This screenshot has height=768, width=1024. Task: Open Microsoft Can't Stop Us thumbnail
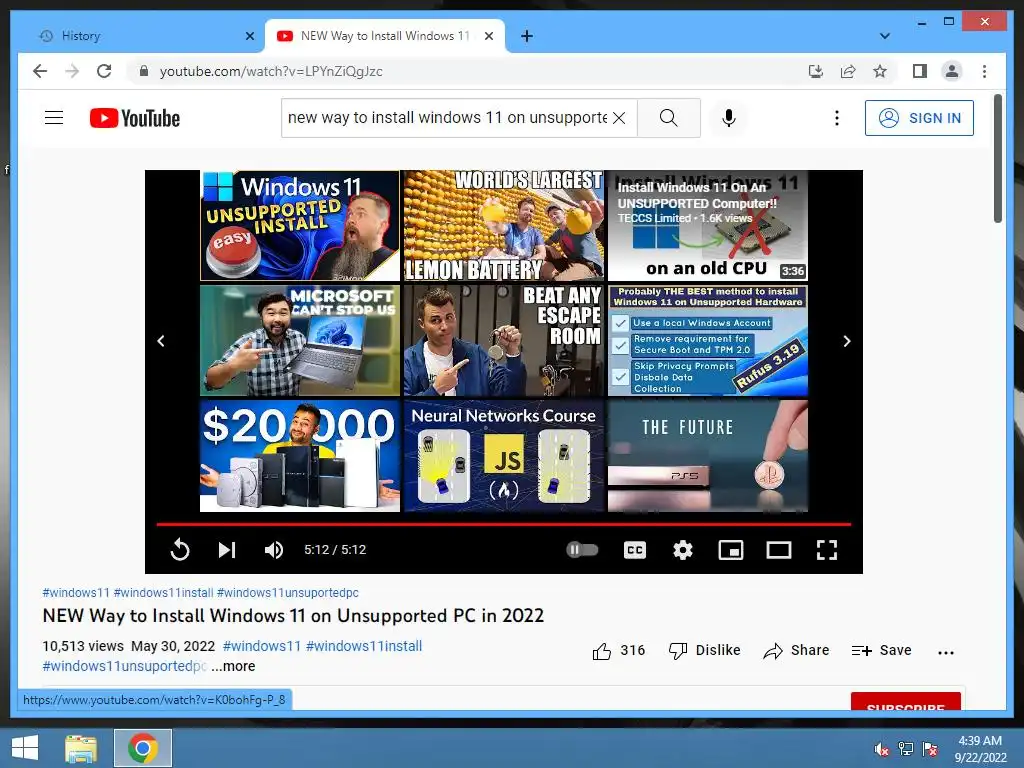click(300, 340)
